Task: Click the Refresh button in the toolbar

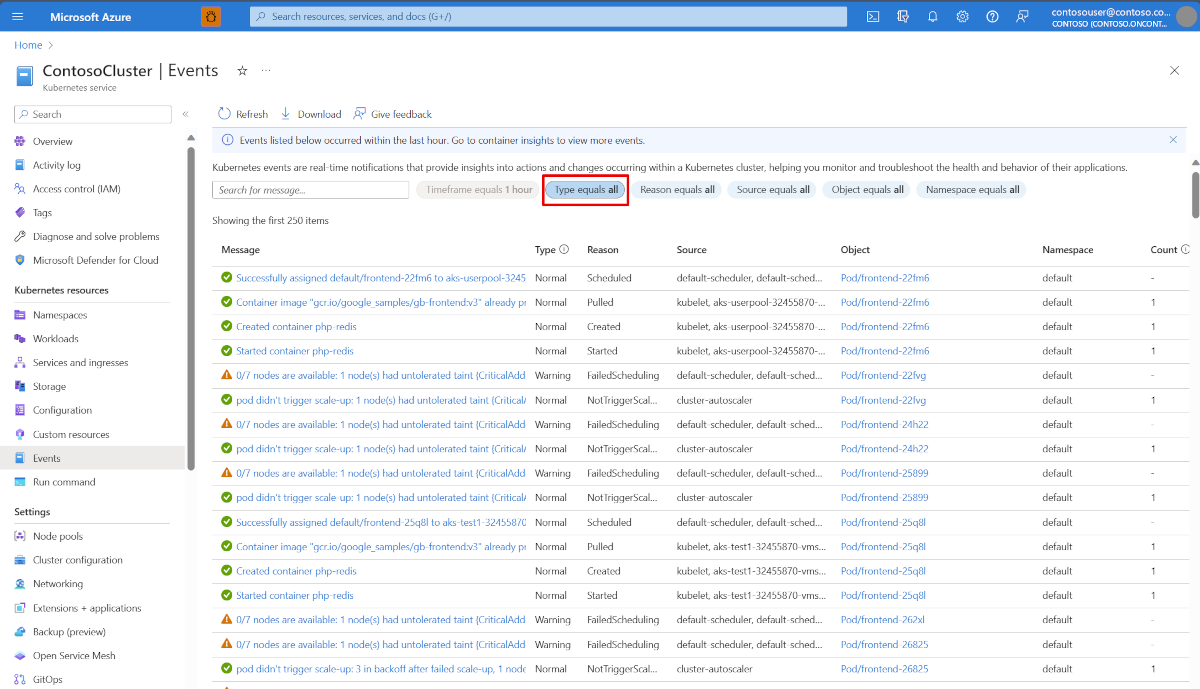Action: (x=243, y=114)
